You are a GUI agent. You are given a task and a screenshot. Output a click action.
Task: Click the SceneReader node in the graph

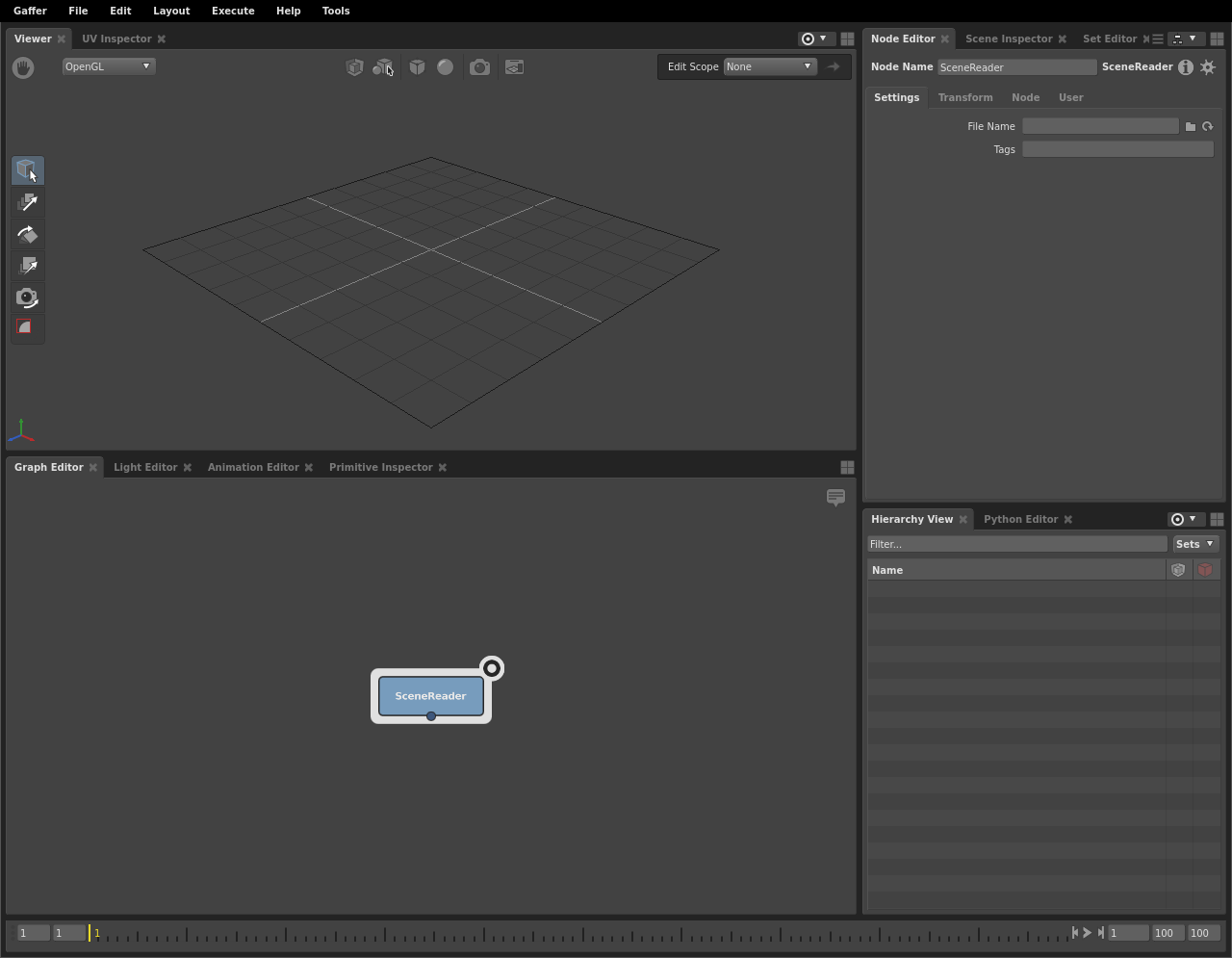(430, 695)
